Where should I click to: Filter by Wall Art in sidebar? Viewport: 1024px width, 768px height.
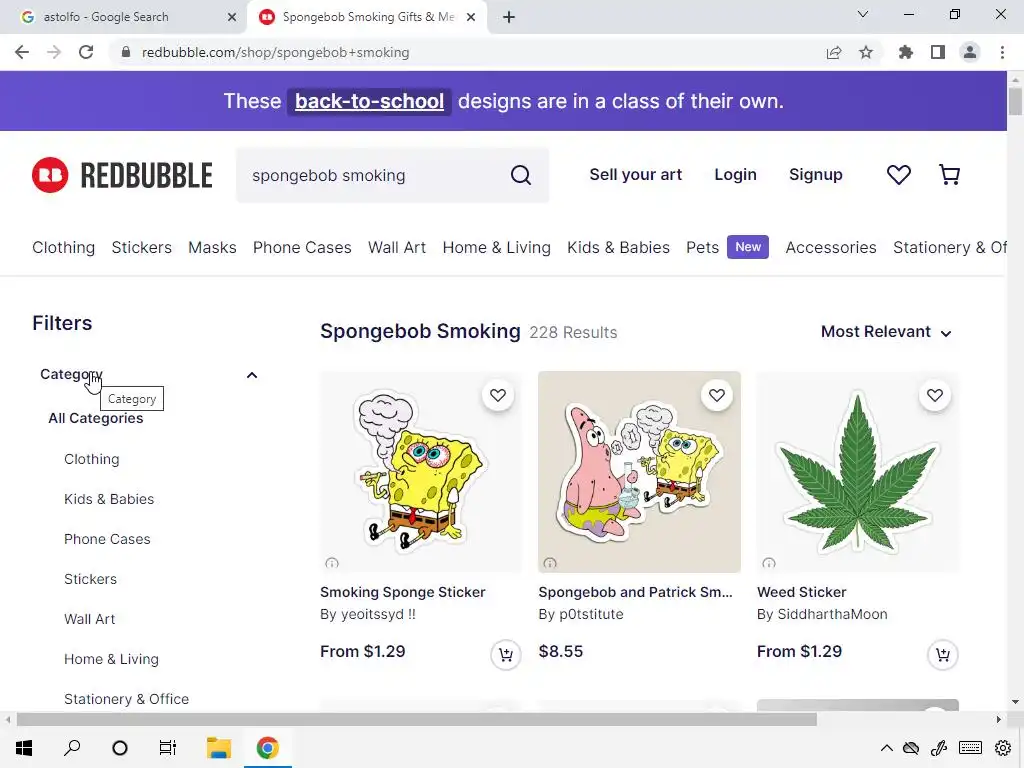click(89, 619)
